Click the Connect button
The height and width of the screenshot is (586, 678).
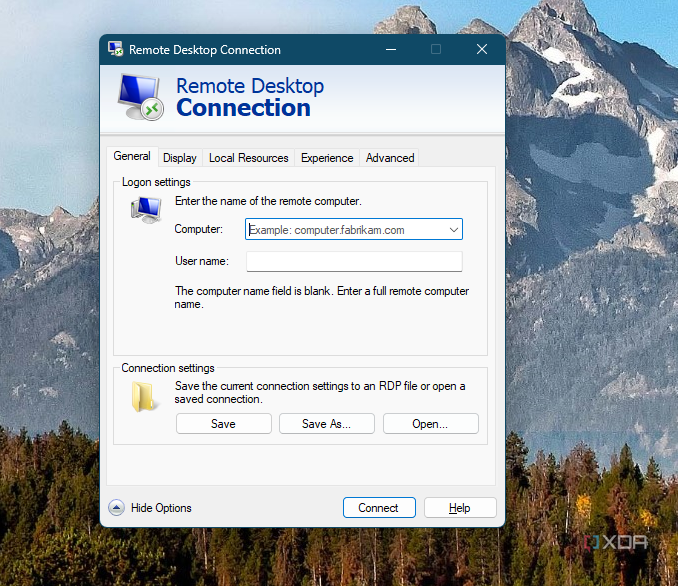tap(379, 507)
